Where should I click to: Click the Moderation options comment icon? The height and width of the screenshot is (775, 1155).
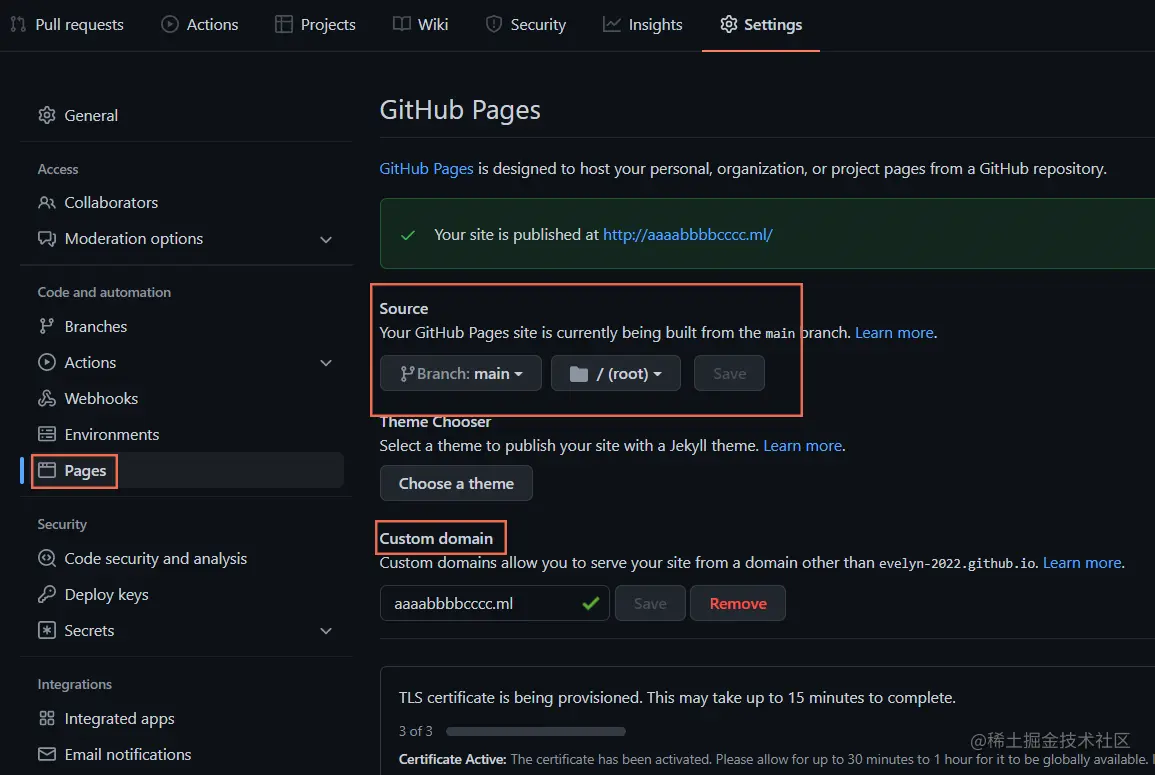[47, 239]
